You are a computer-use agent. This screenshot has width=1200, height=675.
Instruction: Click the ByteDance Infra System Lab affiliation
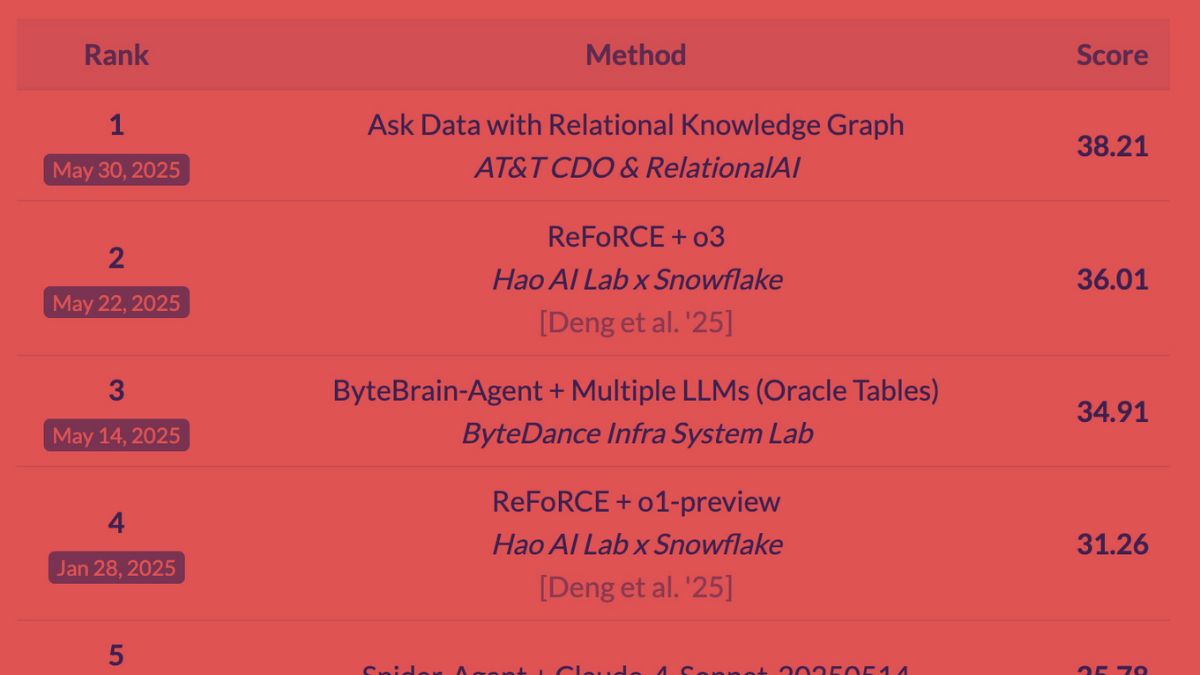(x=635, y=433)
